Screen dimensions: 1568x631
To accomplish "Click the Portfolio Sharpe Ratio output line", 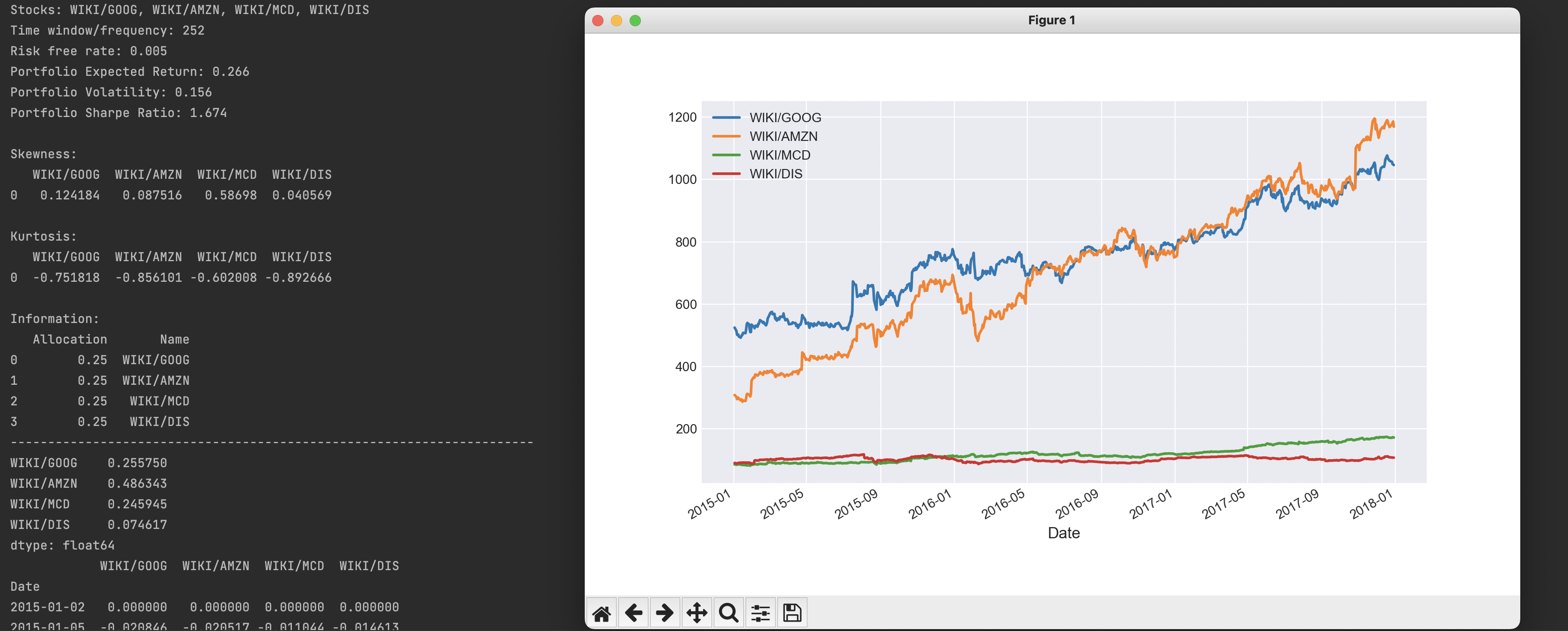I will click(x=119, y=113).
